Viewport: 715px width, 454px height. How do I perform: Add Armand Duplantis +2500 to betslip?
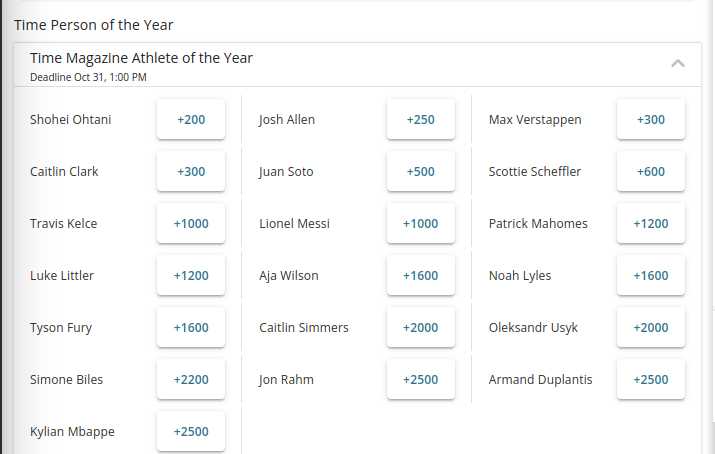click(x=651, y=380)
